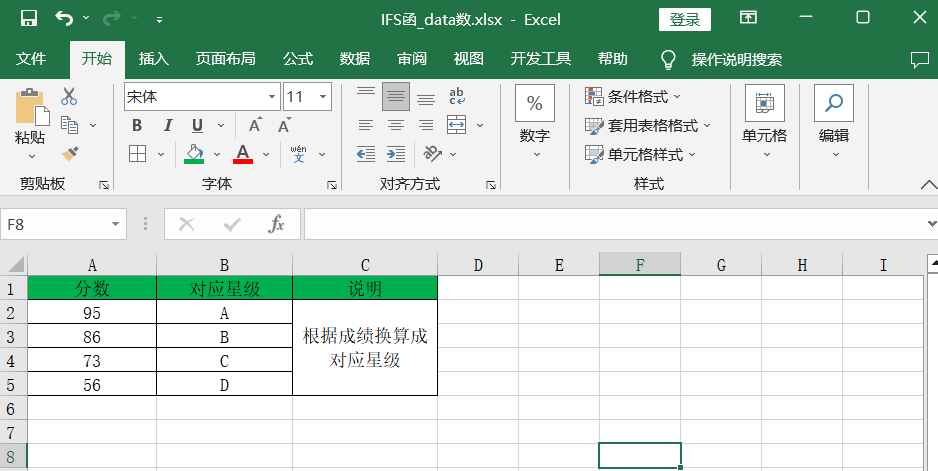Toggle Bold formatting

click(x=137, y=125)
